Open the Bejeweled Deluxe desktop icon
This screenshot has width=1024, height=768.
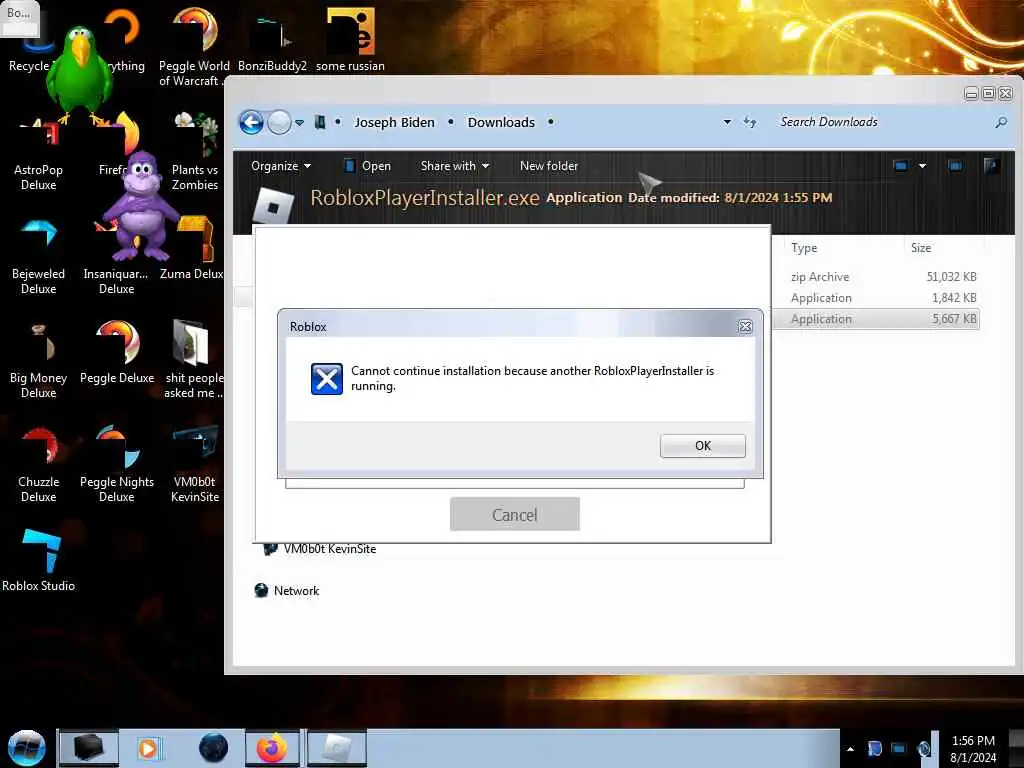39,256
